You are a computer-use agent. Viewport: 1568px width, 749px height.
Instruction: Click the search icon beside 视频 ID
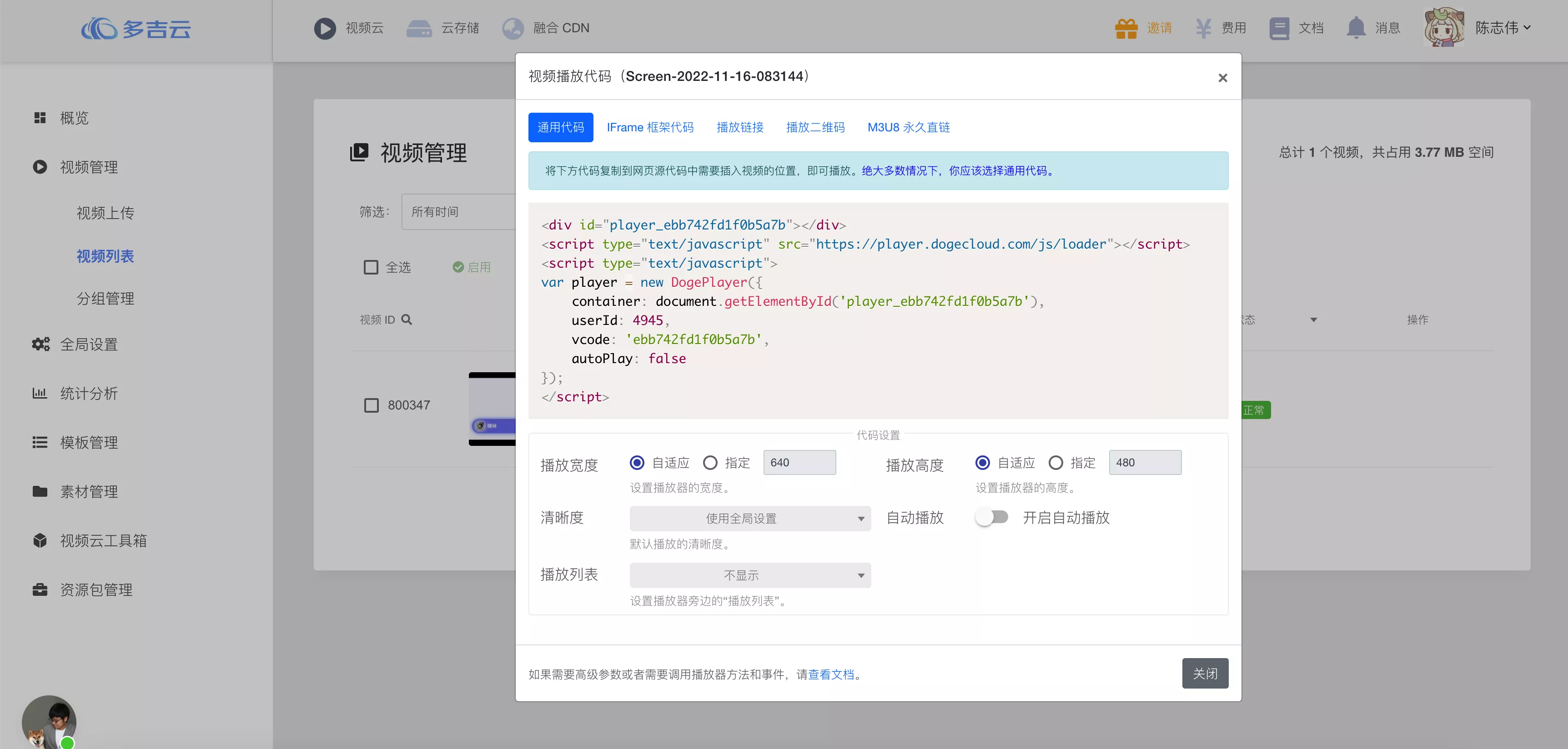[407, 320]
